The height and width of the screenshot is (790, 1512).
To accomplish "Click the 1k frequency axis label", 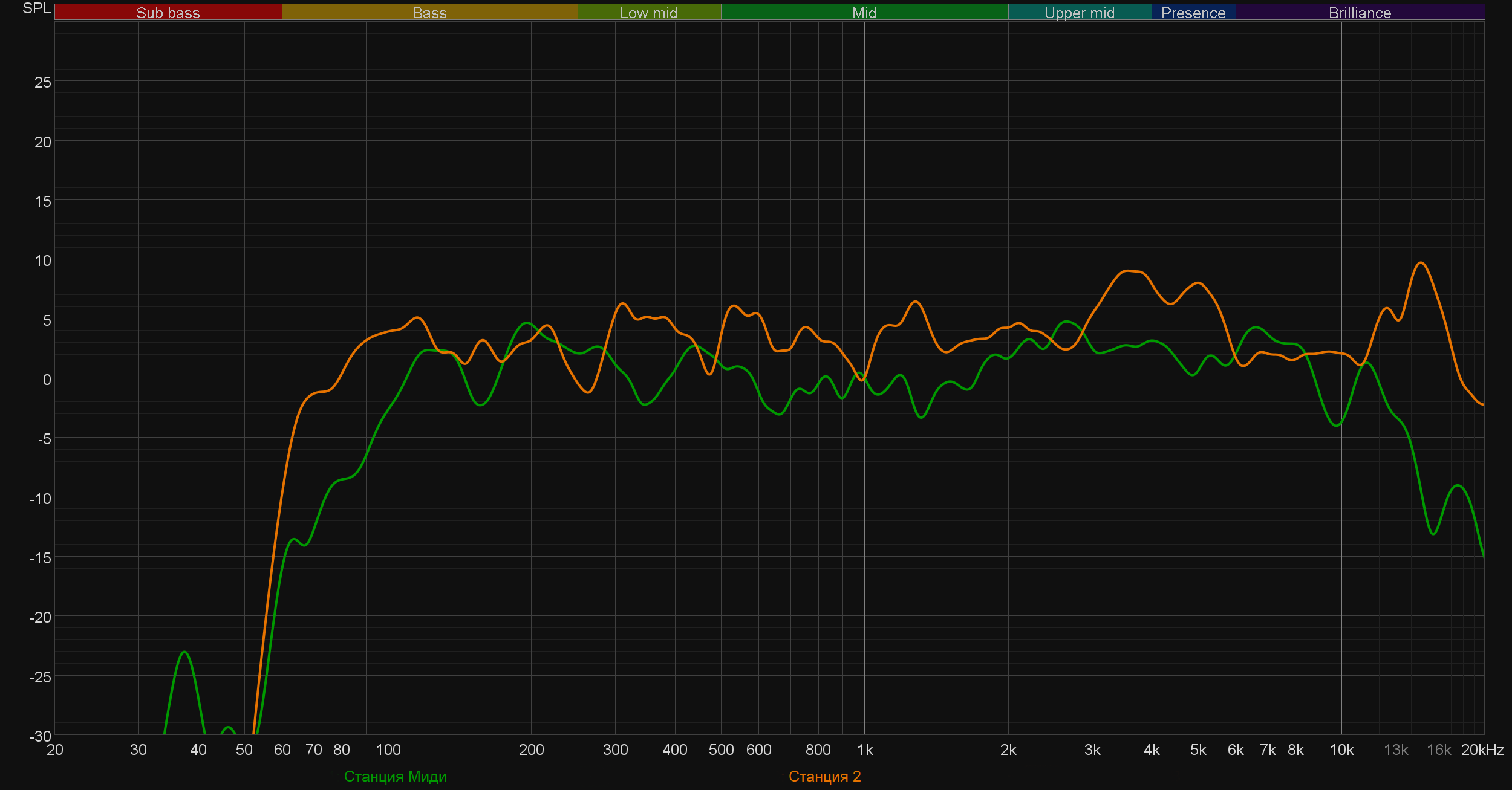I will click(865, 750).
